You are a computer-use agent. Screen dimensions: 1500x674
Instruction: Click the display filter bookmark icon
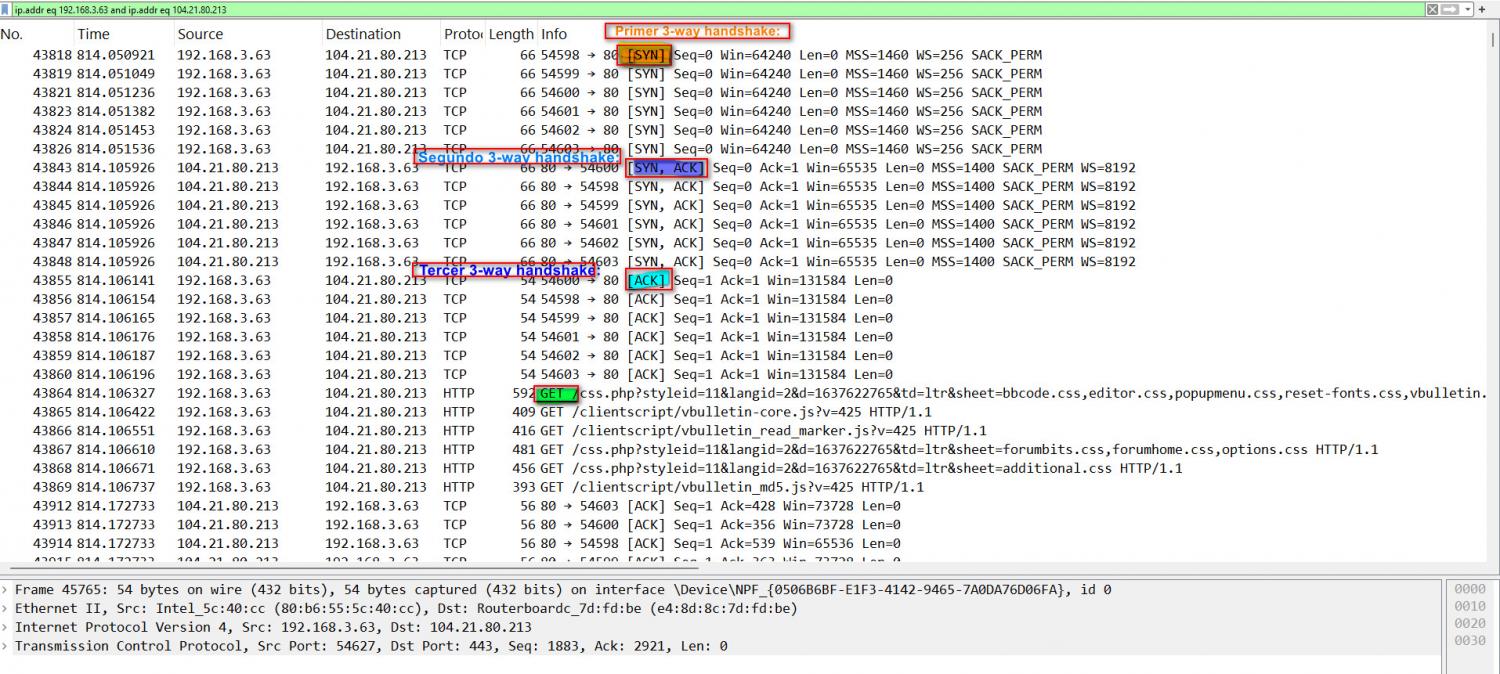[x=6, y=9]
